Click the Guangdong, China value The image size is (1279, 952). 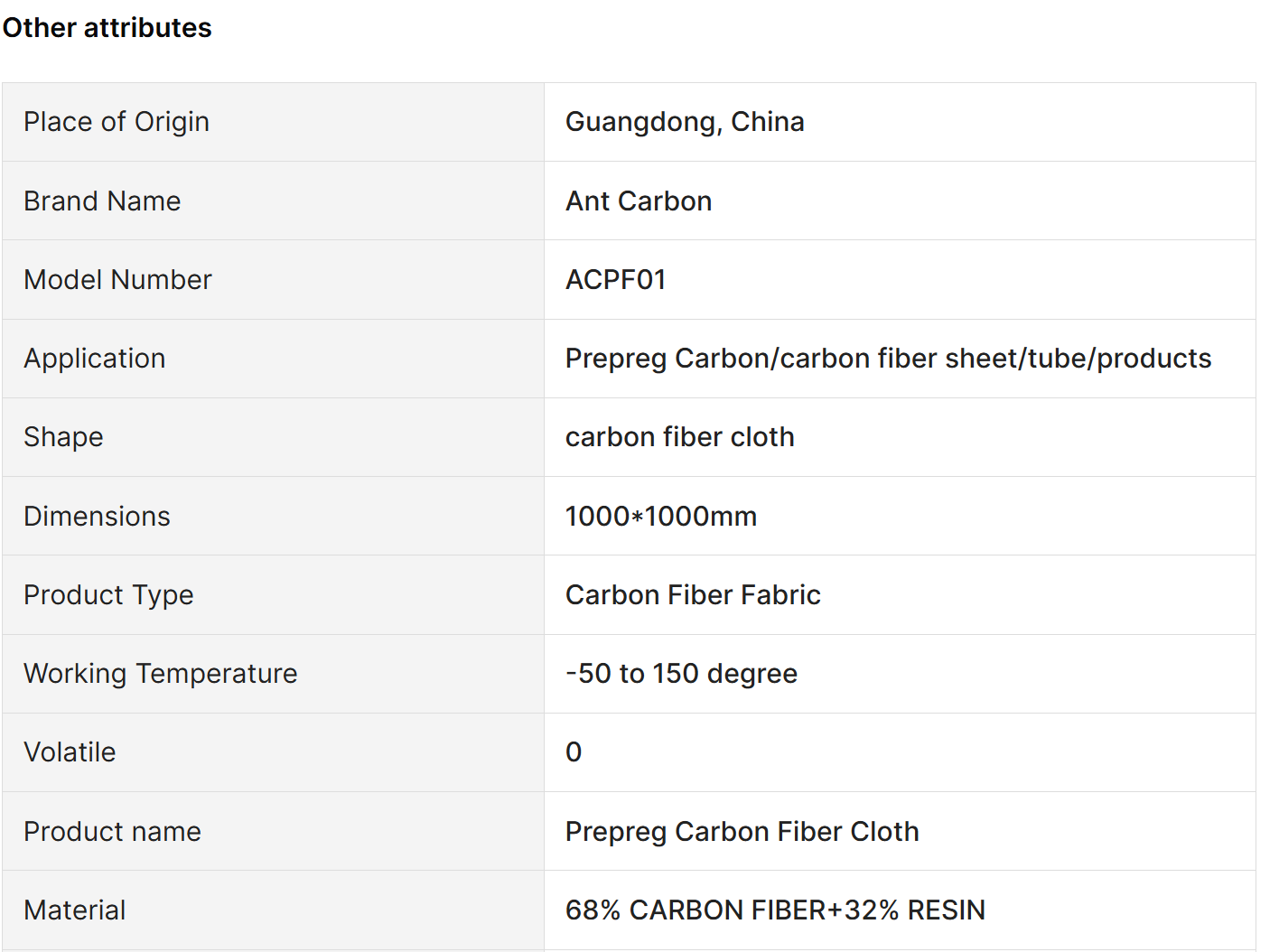point(685,122)
